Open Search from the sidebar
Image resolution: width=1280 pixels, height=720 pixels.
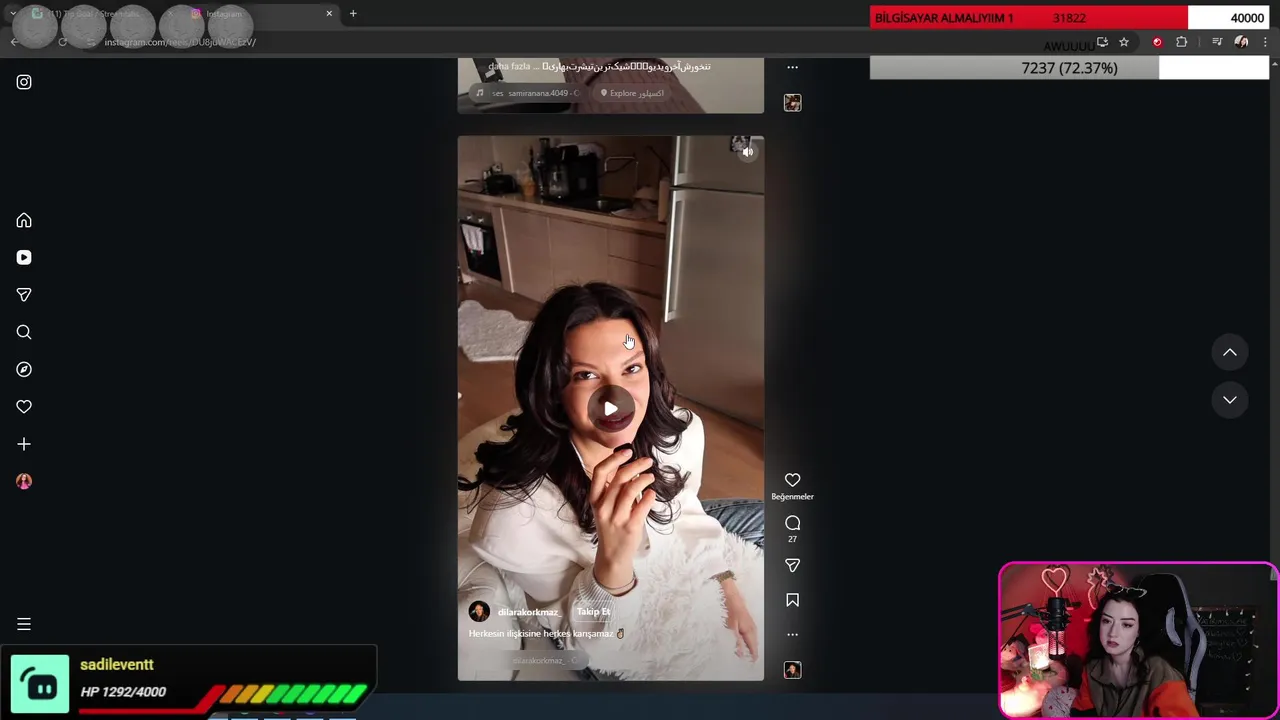[24, 332]
